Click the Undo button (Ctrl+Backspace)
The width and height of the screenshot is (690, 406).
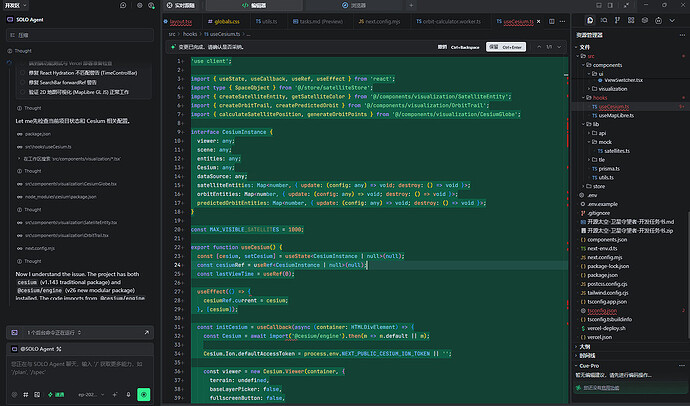458,47
